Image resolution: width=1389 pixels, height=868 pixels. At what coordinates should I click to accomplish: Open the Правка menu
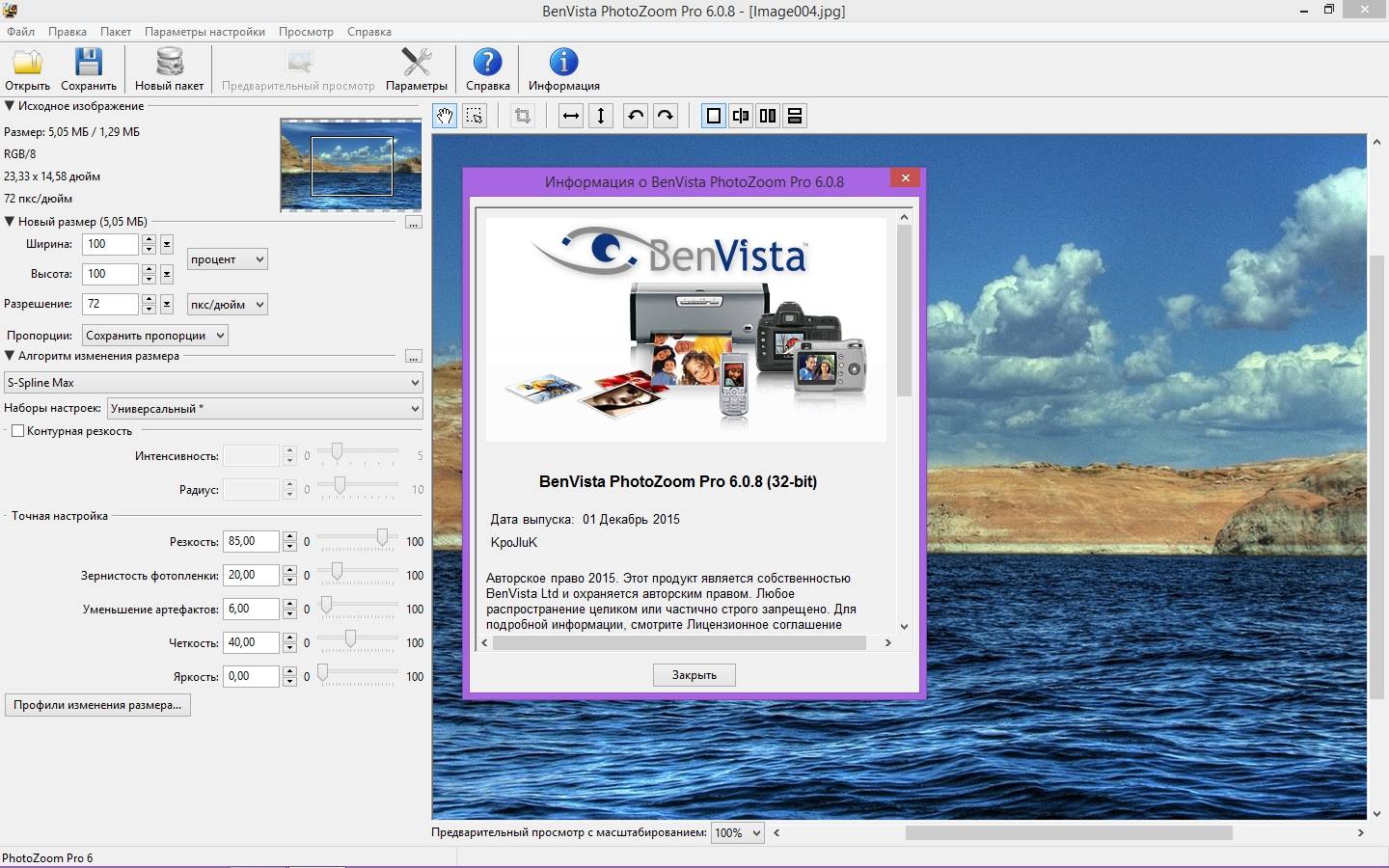pos(68,32)
